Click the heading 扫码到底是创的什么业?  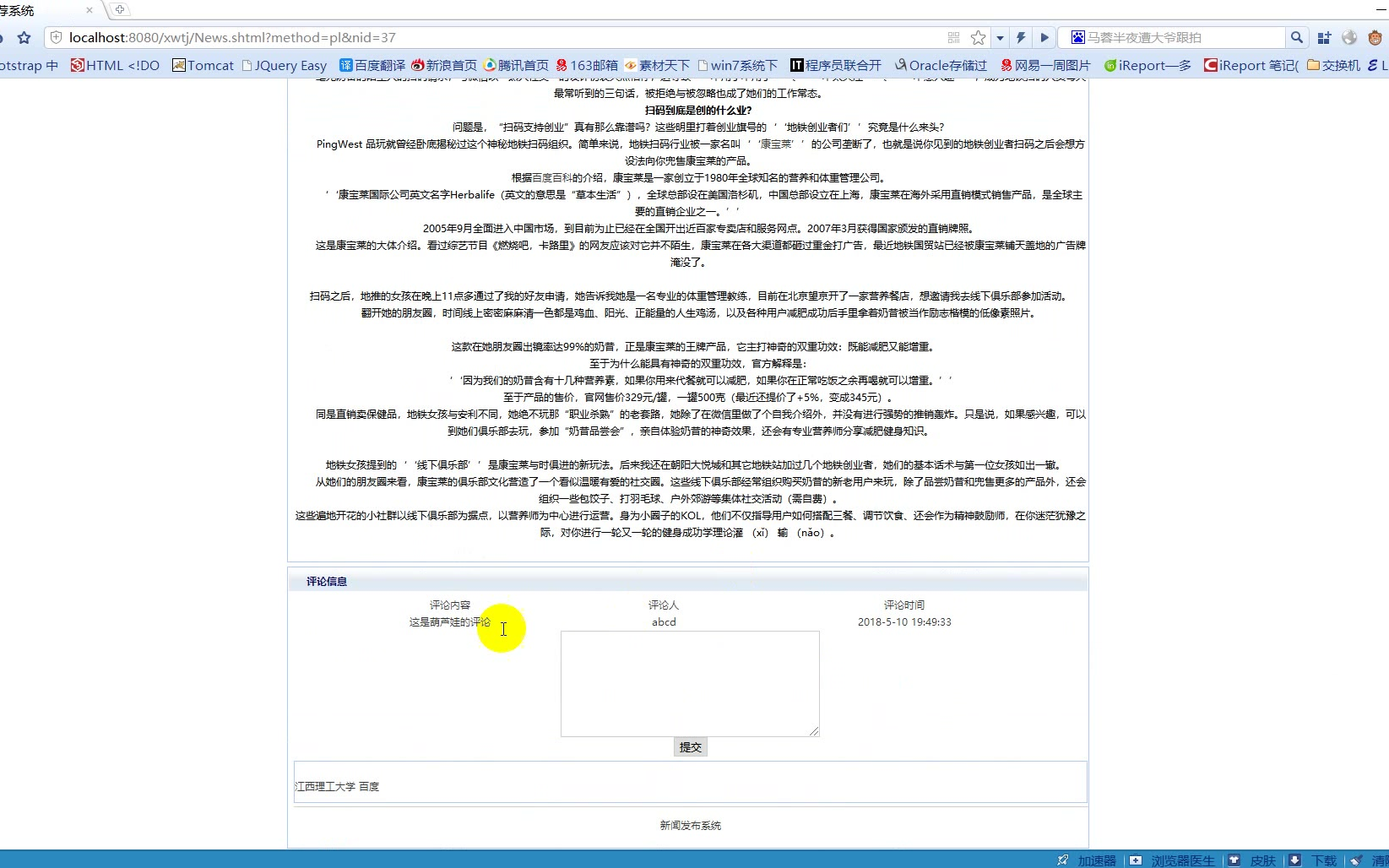click(698, 111)
